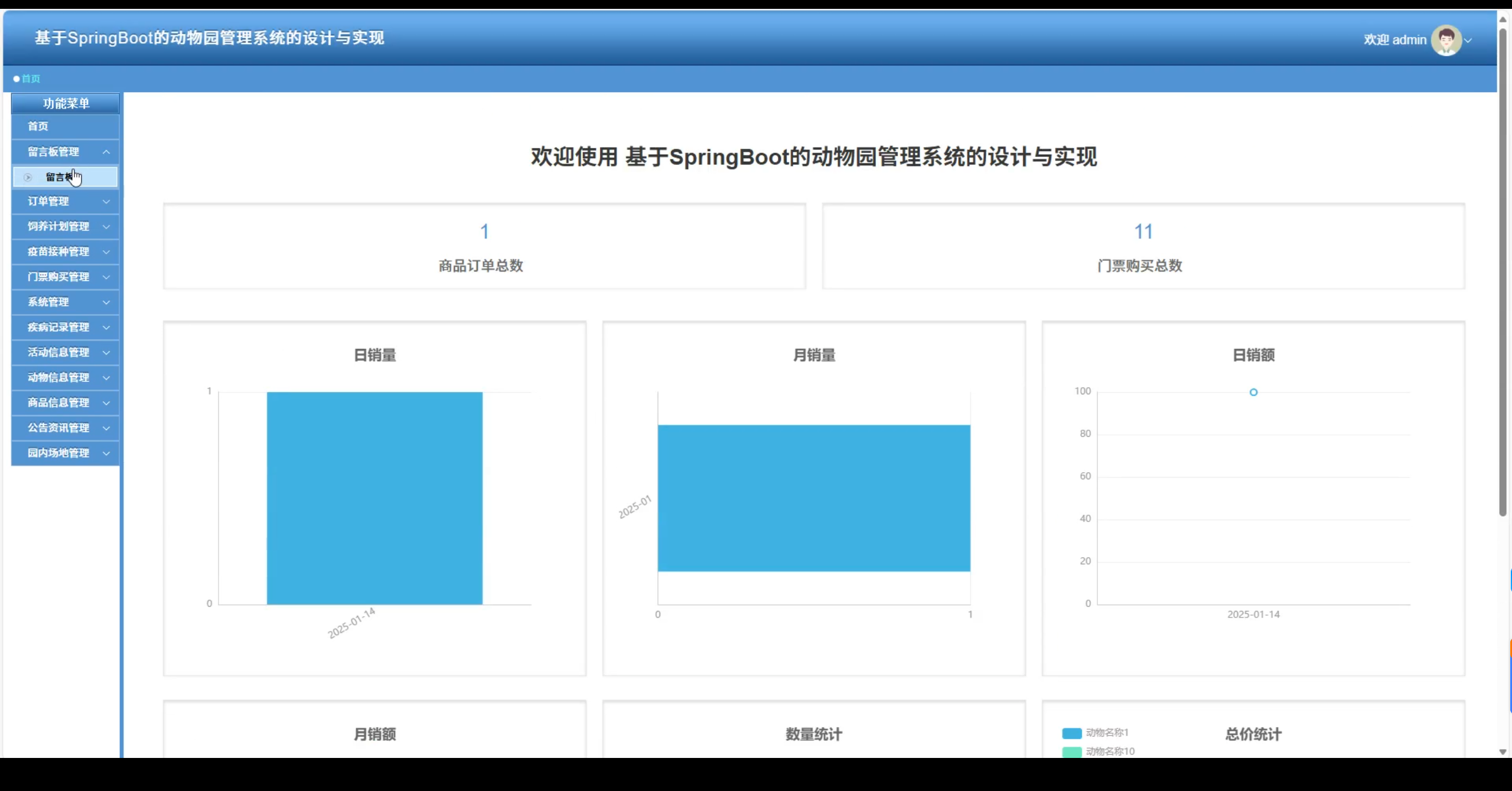Toggle the 动物名称1 legend swatch
This screenshot has height=791, width=1512.
click(x=1071, y=733)
